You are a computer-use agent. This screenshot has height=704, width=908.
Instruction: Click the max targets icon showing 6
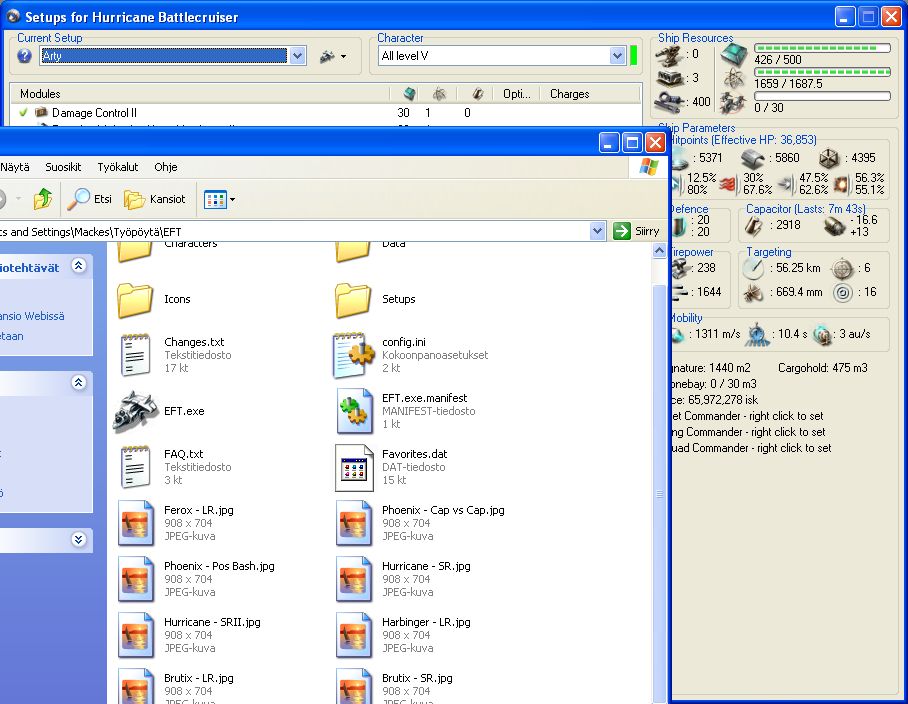tap(843, 269)
